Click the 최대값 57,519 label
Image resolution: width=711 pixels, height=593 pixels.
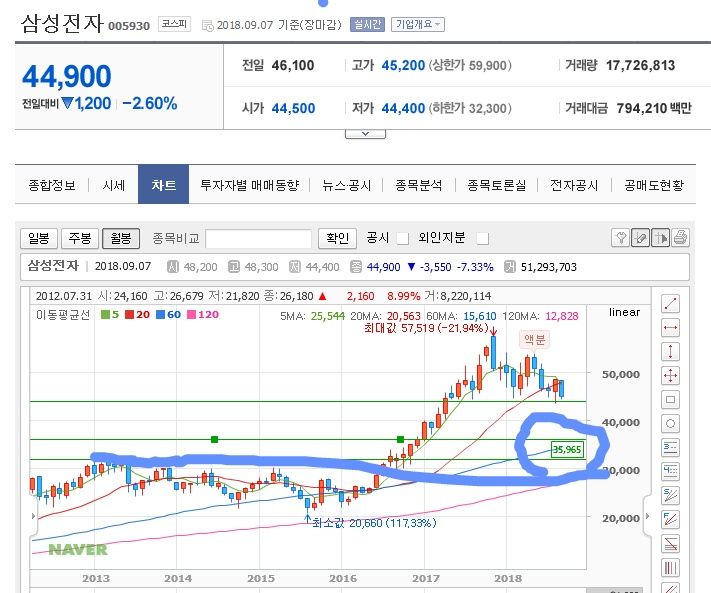tap(426, 328)
